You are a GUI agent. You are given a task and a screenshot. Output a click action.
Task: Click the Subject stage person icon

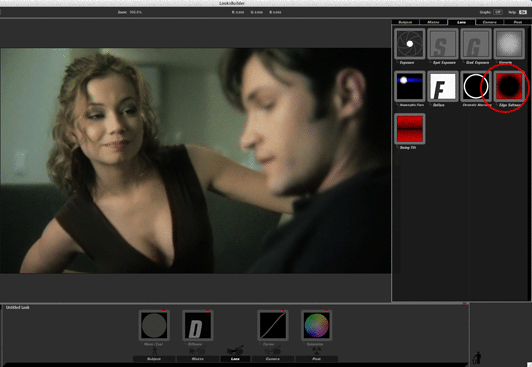click(154, 350)
